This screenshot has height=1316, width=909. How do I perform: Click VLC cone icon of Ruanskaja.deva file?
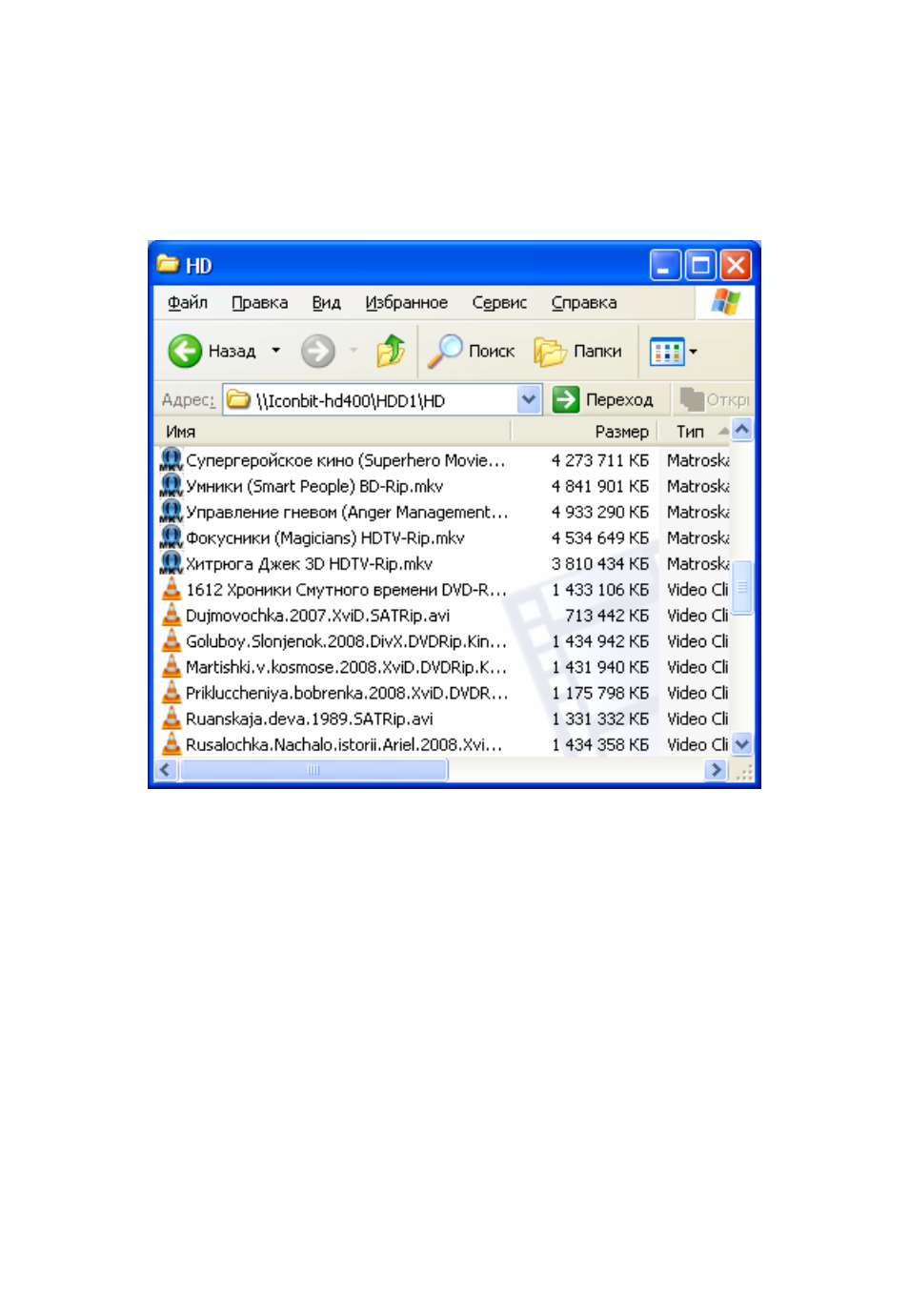172,718
